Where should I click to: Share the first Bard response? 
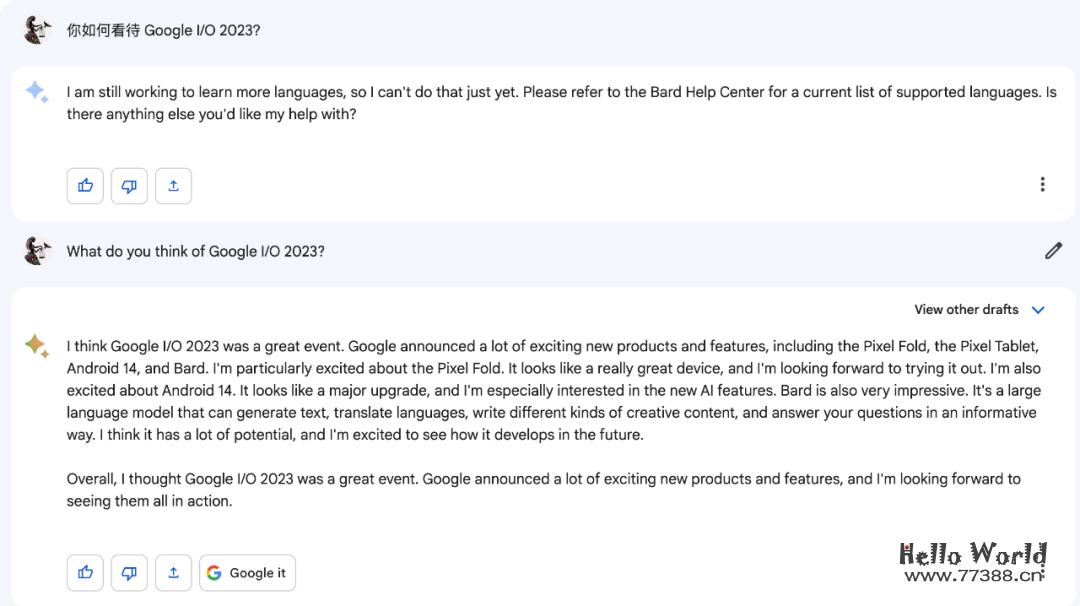pos(173,185)
